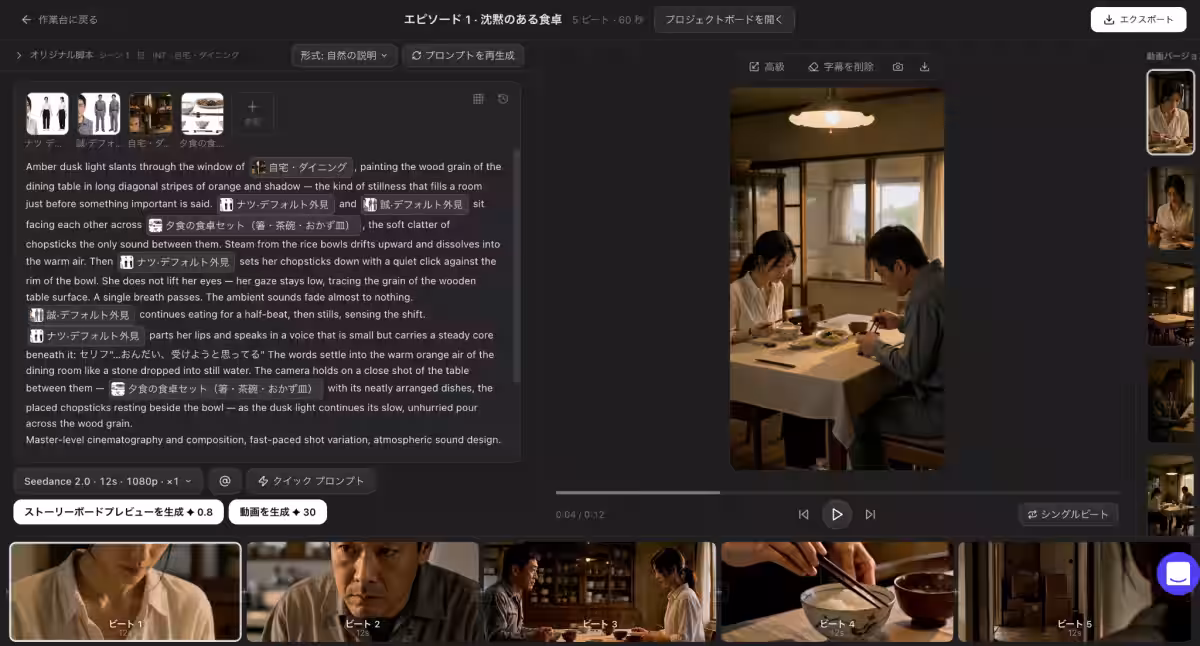1200x646 pixels.
Task: Open プロジェクトボードを開く
Action: pos(724,19)
